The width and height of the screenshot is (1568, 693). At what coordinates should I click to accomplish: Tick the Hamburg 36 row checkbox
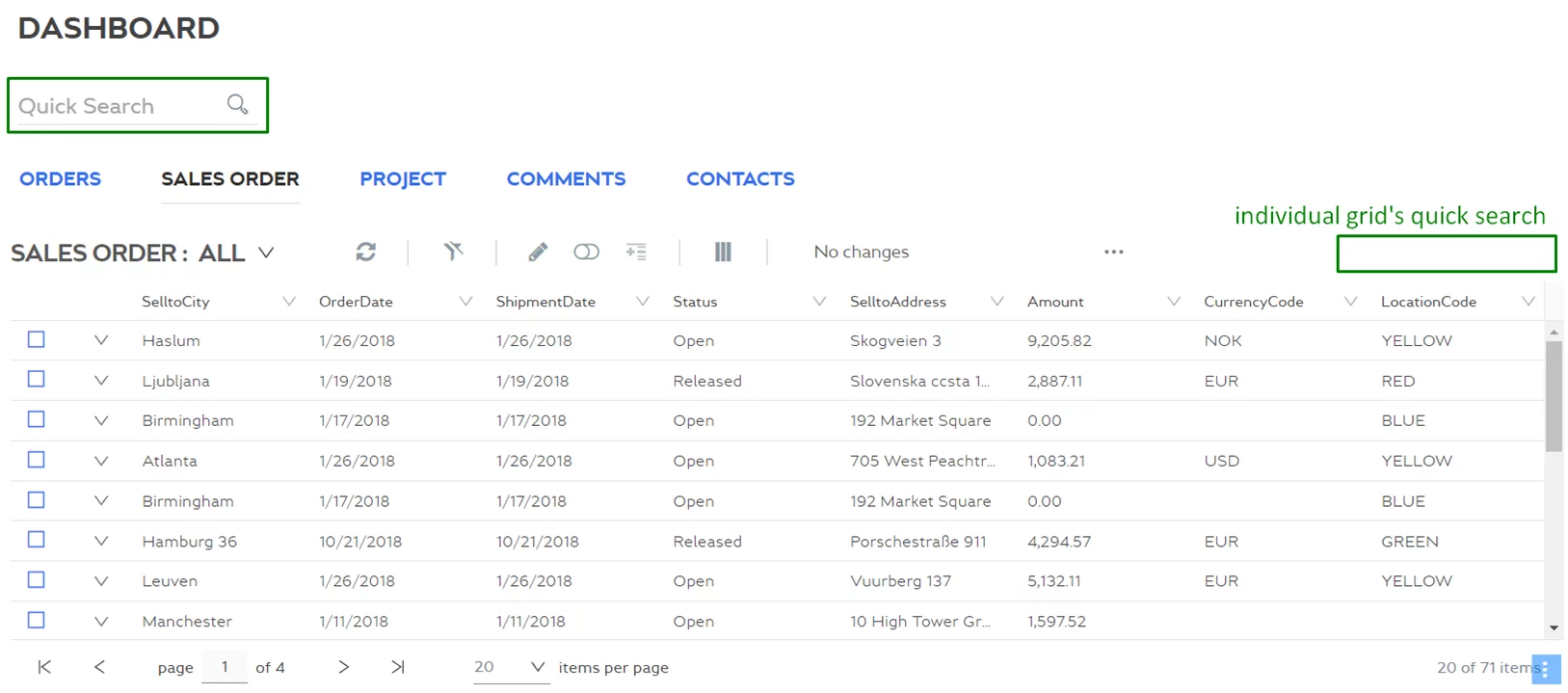coord(37,540)
